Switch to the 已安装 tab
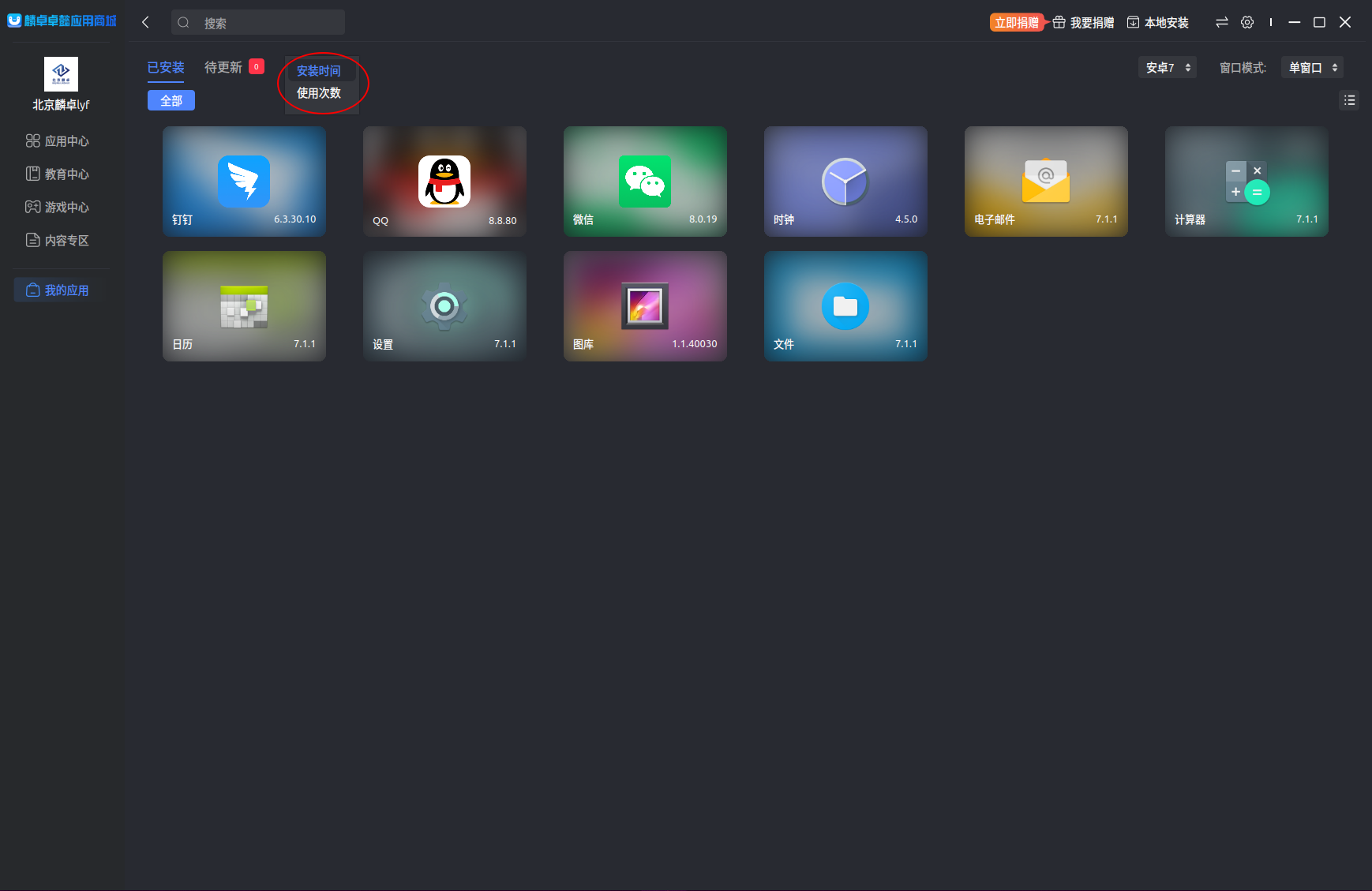Screen dimensions: 1372x891 [166, 68]
